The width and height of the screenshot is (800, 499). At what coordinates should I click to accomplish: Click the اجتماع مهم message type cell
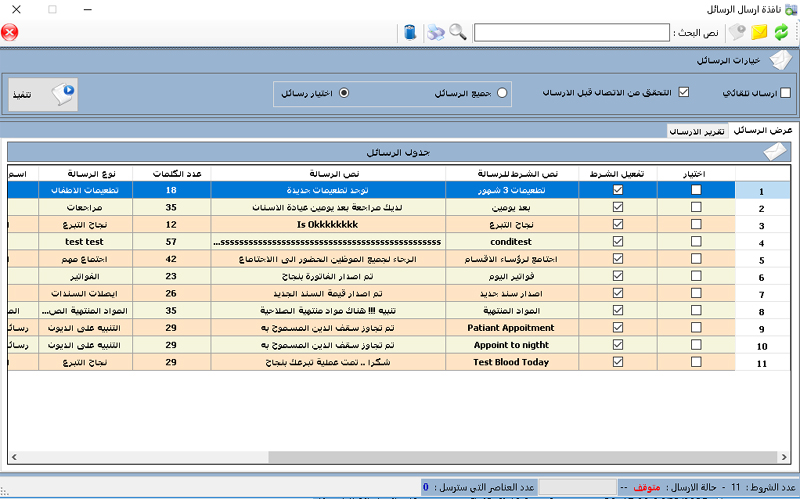pyautogui.click(x=85, y=259)
